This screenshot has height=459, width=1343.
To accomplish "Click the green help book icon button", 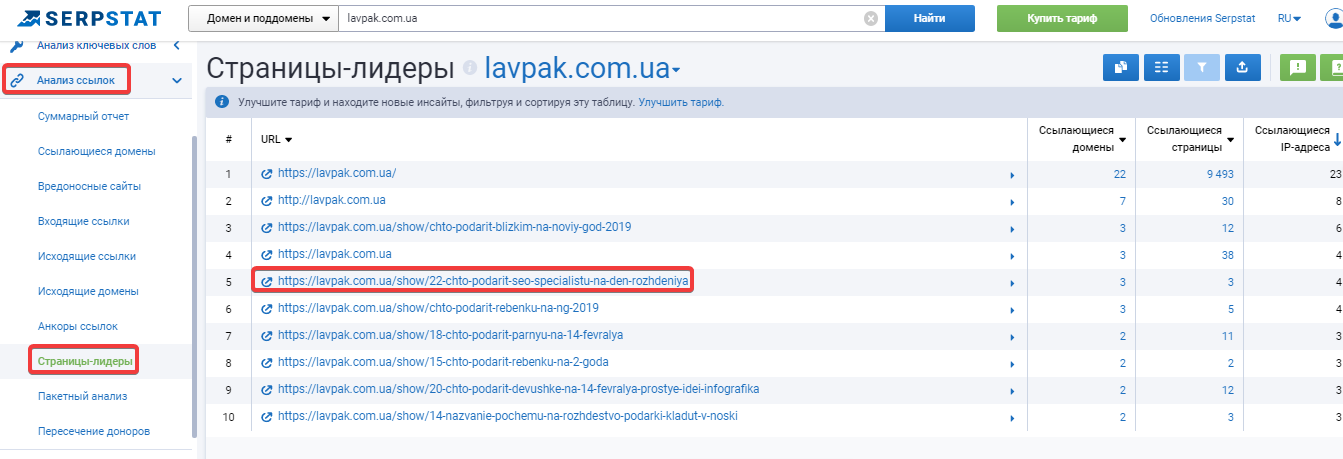I will pos(1332,67).
